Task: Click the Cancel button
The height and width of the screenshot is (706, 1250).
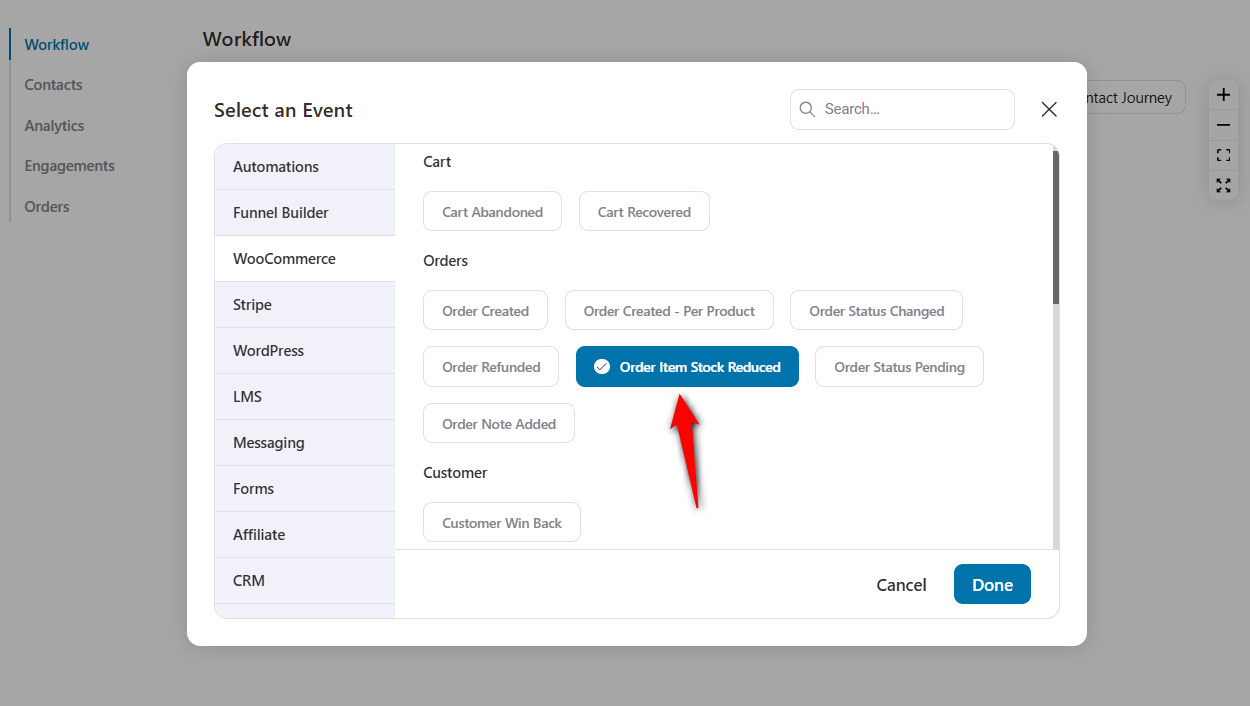Action: [901, 585]
